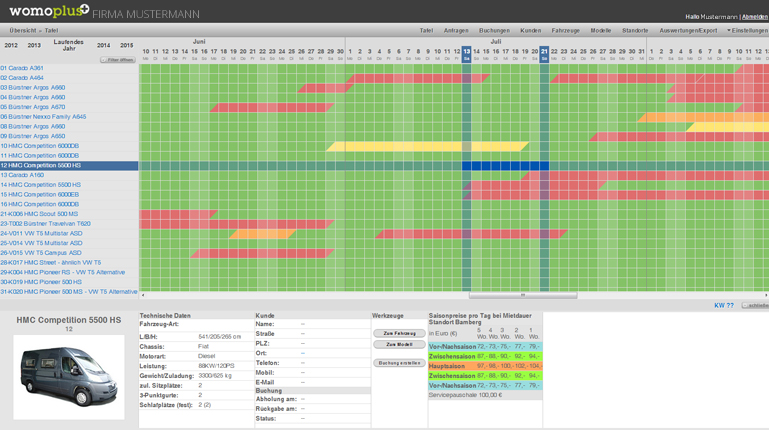Open vehicle 31-K020 HMC Pioneer 500 MS
769x430 pixels.
69,292
